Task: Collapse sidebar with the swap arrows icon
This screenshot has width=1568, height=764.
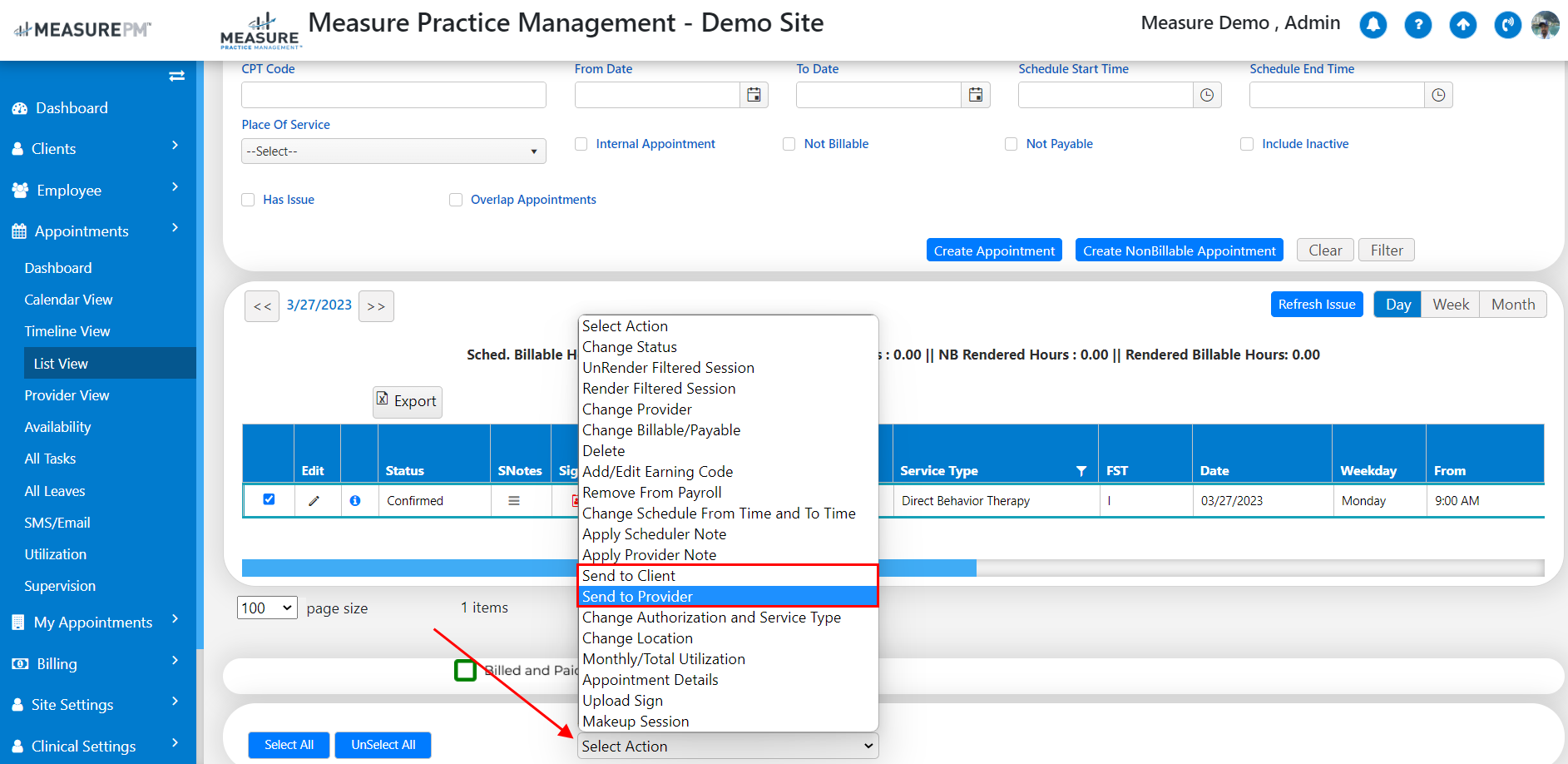Action: click(176, 76)
